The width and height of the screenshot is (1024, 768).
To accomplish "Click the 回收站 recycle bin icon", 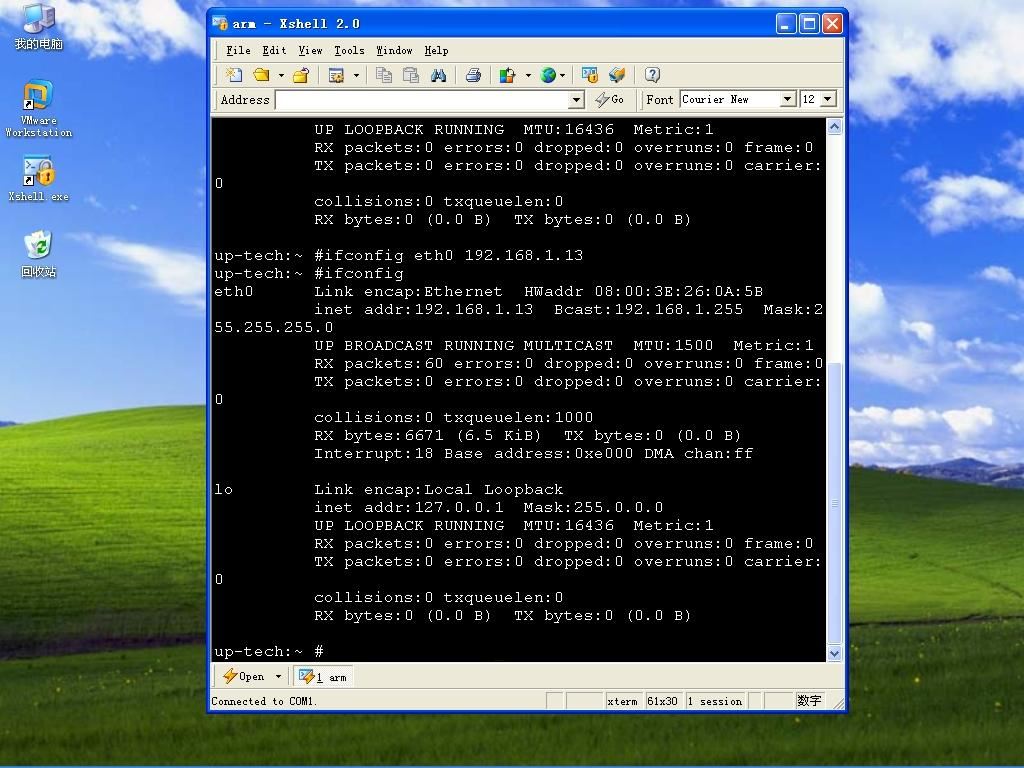I will pyautogui.click(x=39, y=254).
